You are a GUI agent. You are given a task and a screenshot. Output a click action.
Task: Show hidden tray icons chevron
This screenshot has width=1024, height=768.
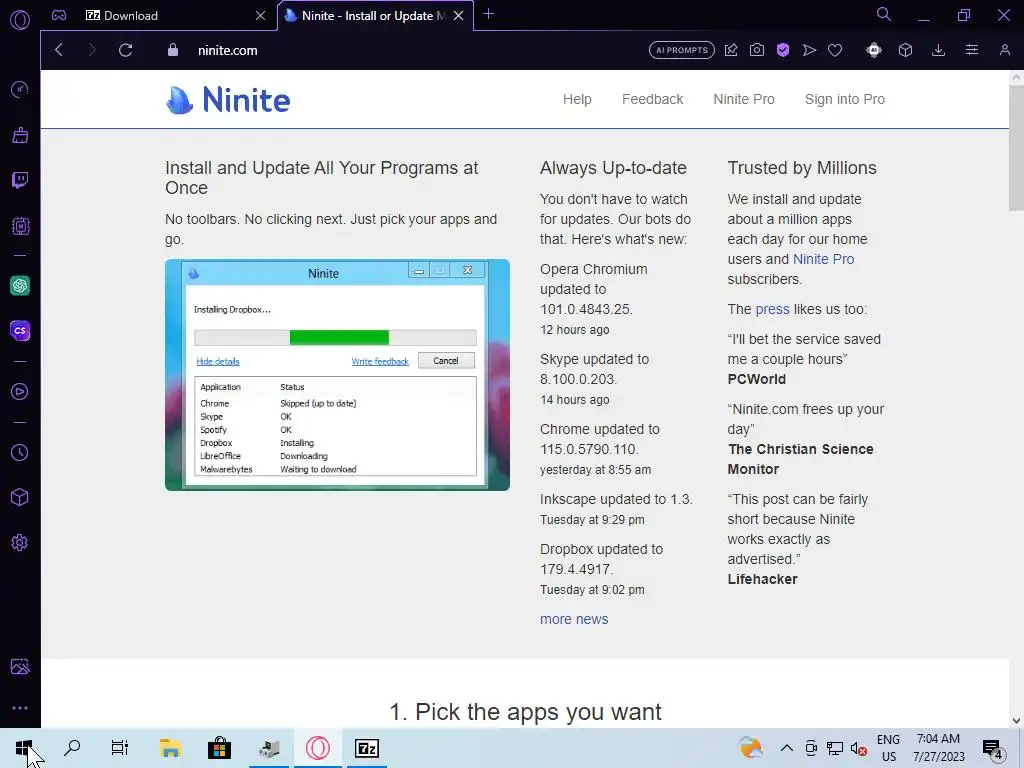[x=786, y=748]
